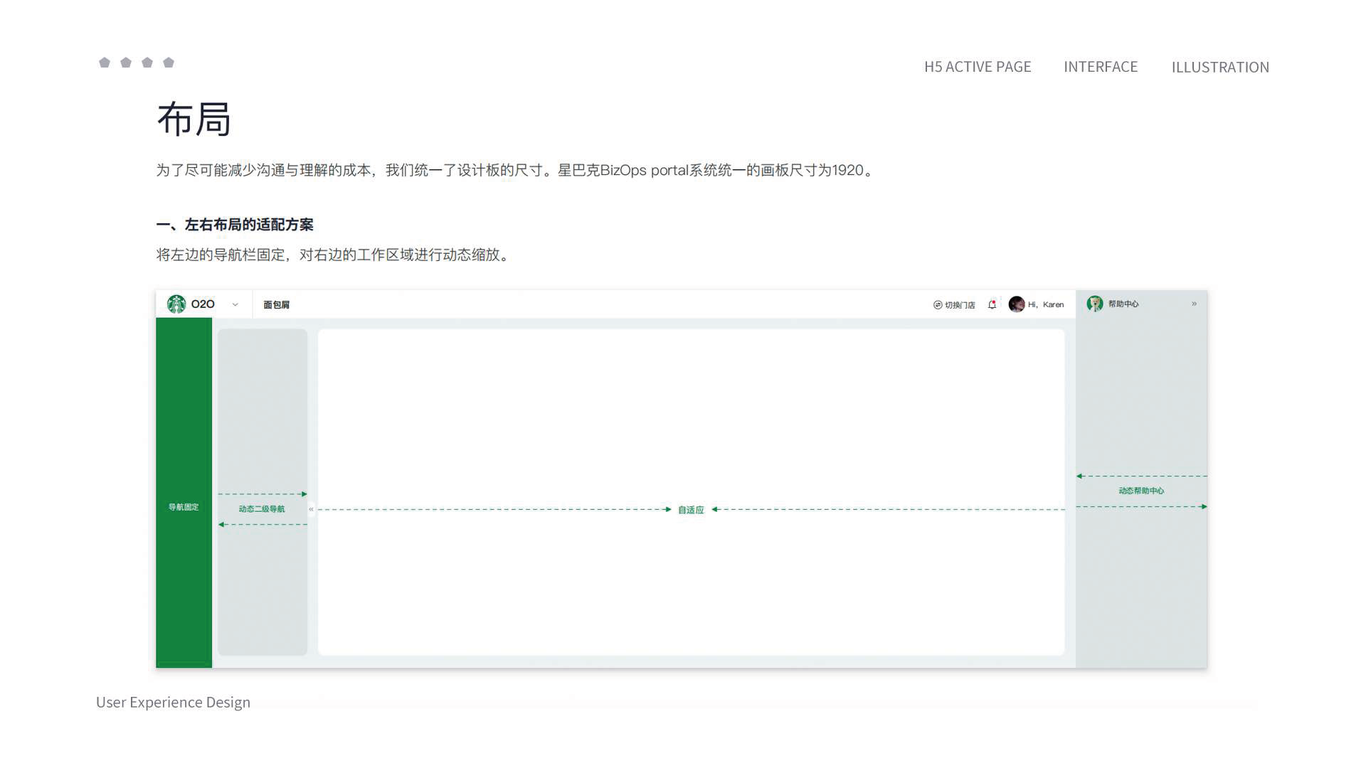This screenshot has width=1366, height=768.
Task: Click the O2O system name text
Action: (203, 304)
